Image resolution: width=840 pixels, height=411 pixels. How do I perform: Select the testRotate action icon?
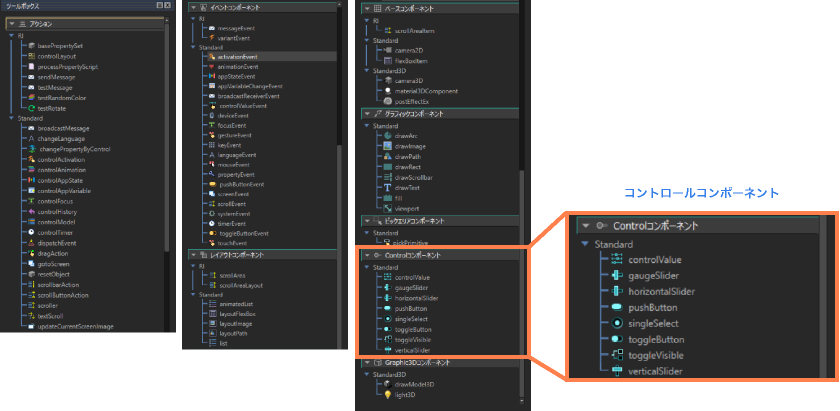pos(32,108)
